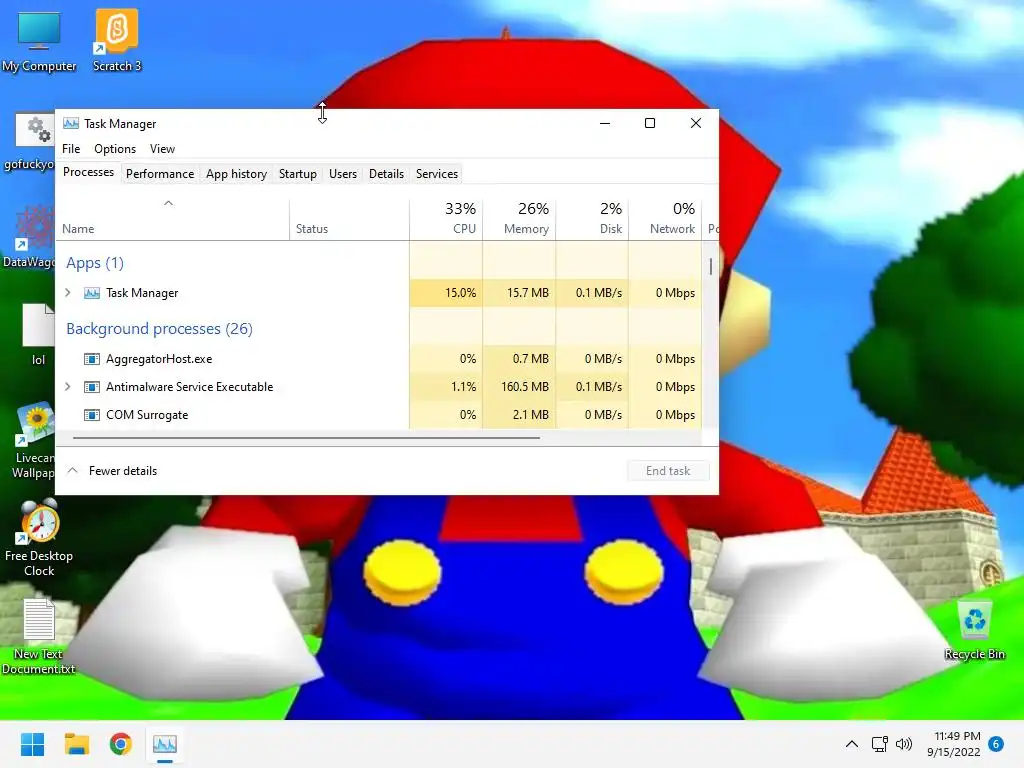Viewport: 1024px width, 768px height.
Task: Sort processes by Network column header
Action: 665,220
